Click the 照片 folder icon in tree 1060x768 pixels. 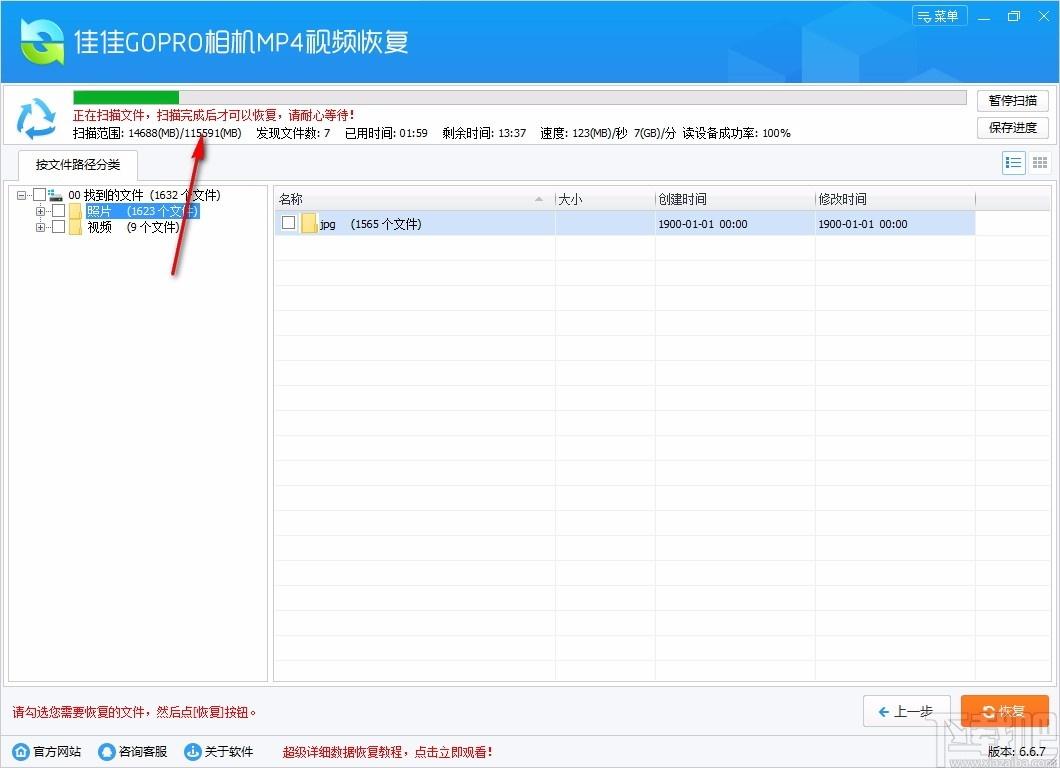point(75,211)
